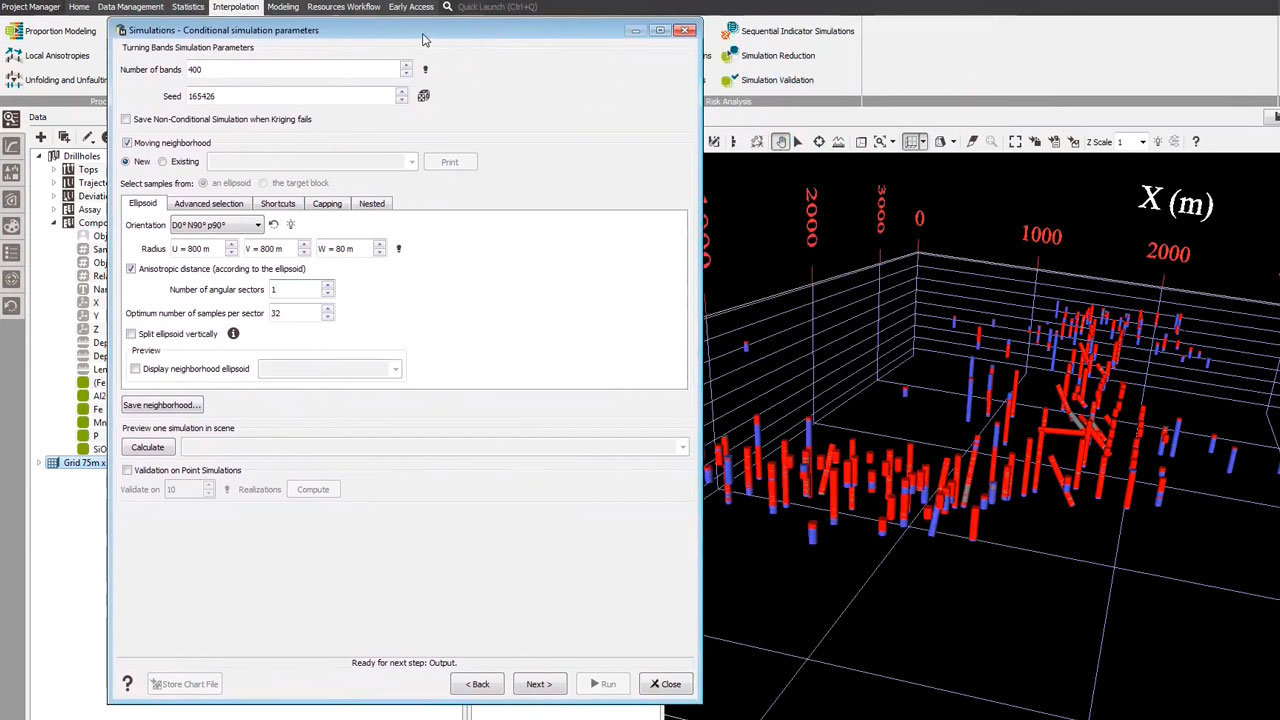Select the Existing neighborhood radio button
The image size is (1280, 720).
tap(163, 162)
